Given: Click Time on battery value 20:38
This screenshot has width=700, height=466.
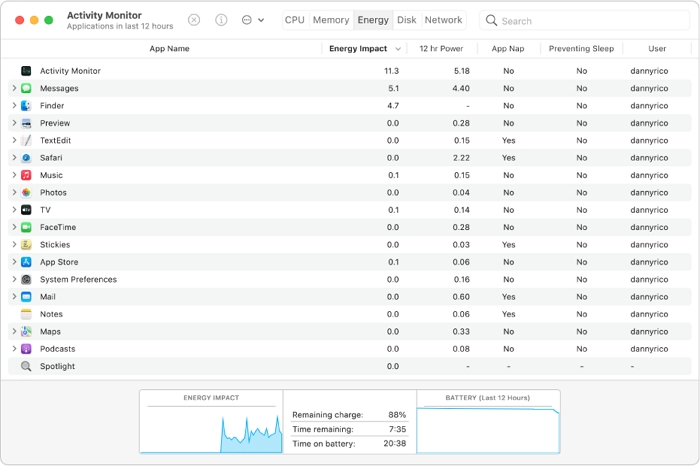Looking at the screenshot, I should tap(395, 444).
